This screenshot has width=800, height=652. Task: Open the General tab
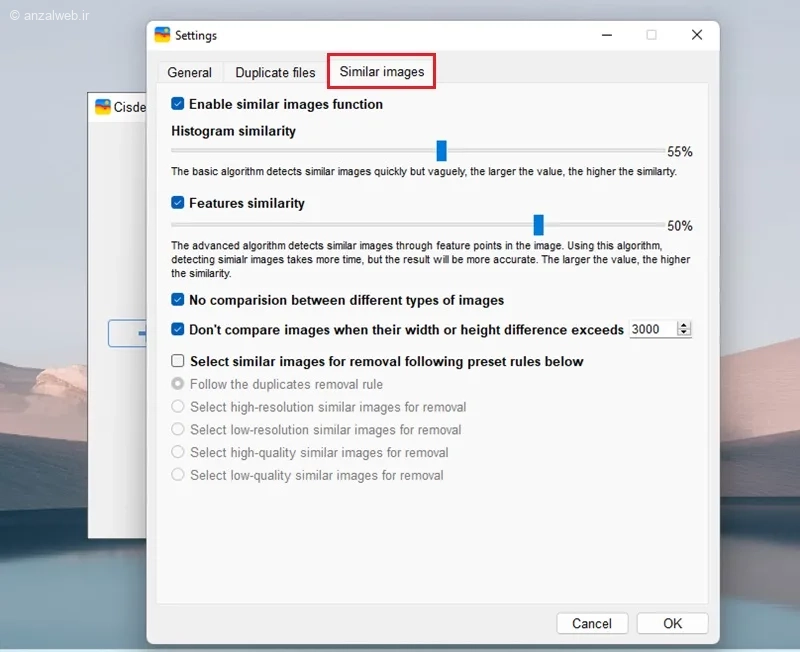click(189, 72)
